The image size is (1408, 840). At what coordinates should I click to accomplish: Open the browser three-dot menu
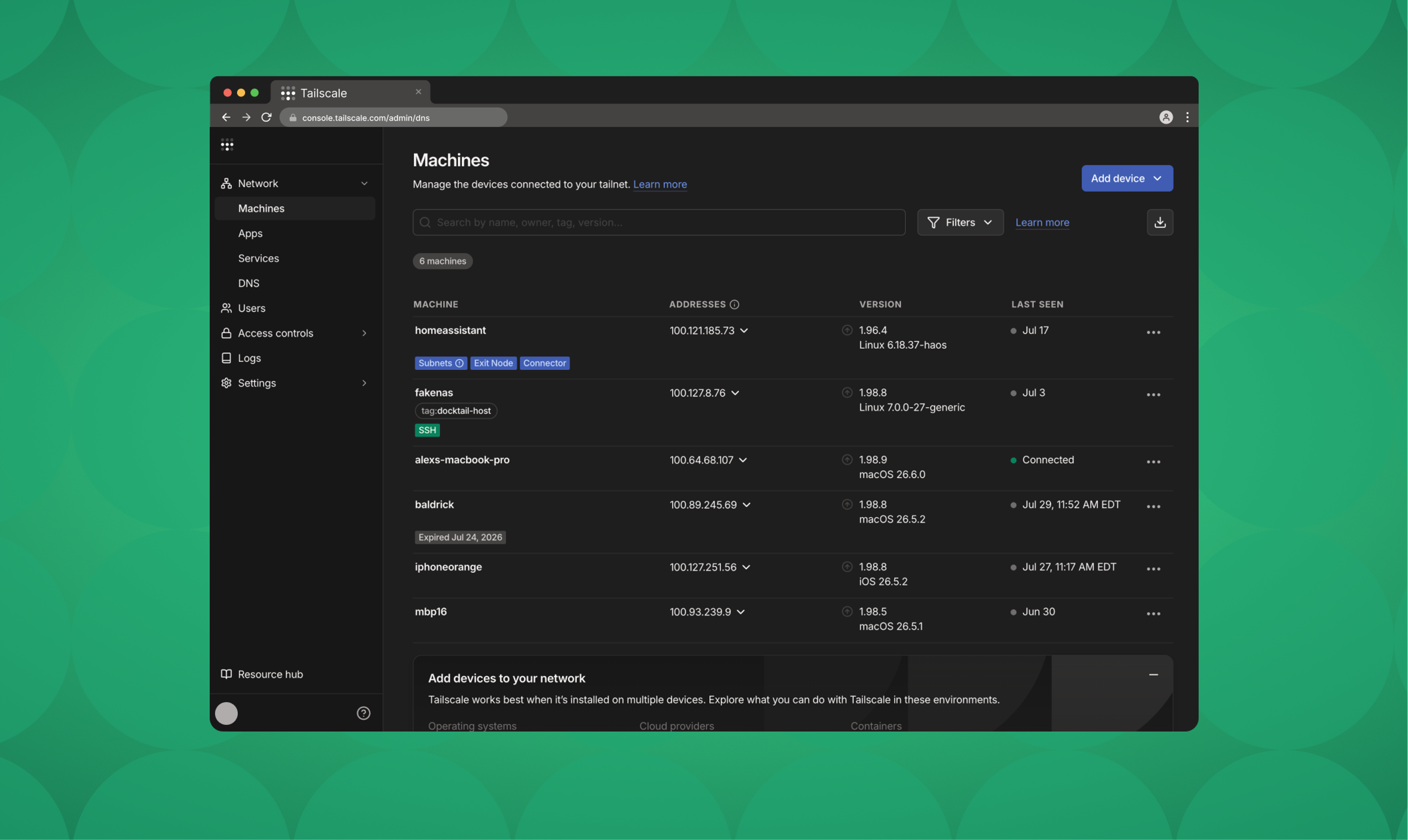click(x=1187, y=117)
